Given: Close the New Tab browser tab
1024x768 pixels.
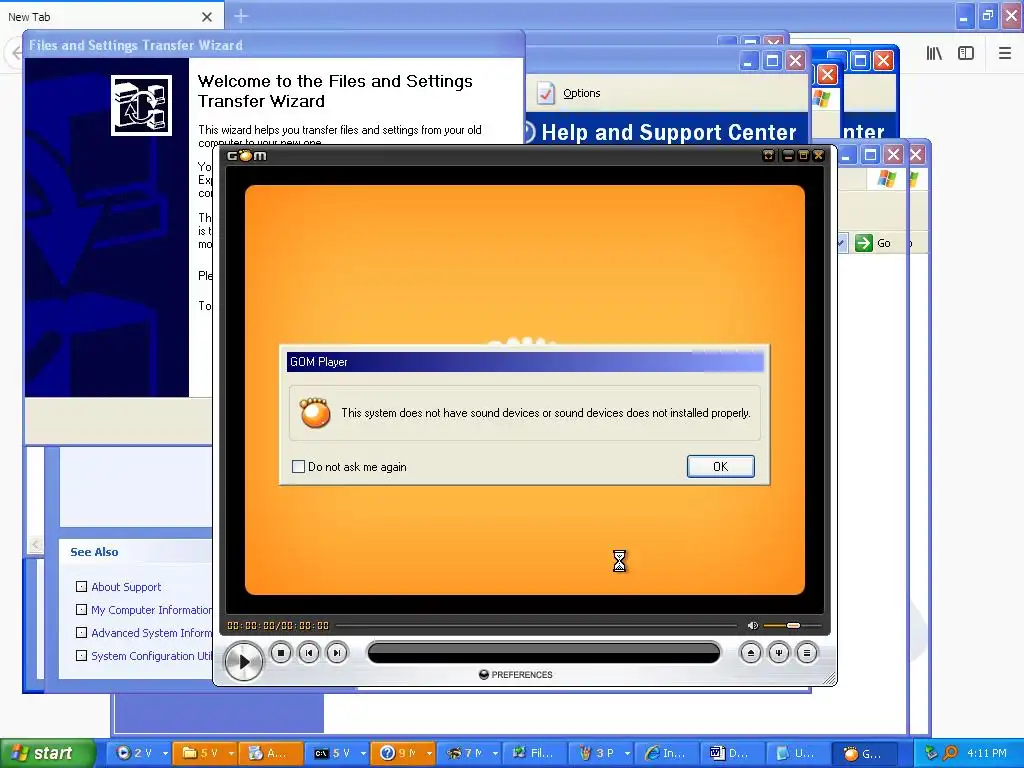Looking at the screenshot, I should 207,17.
